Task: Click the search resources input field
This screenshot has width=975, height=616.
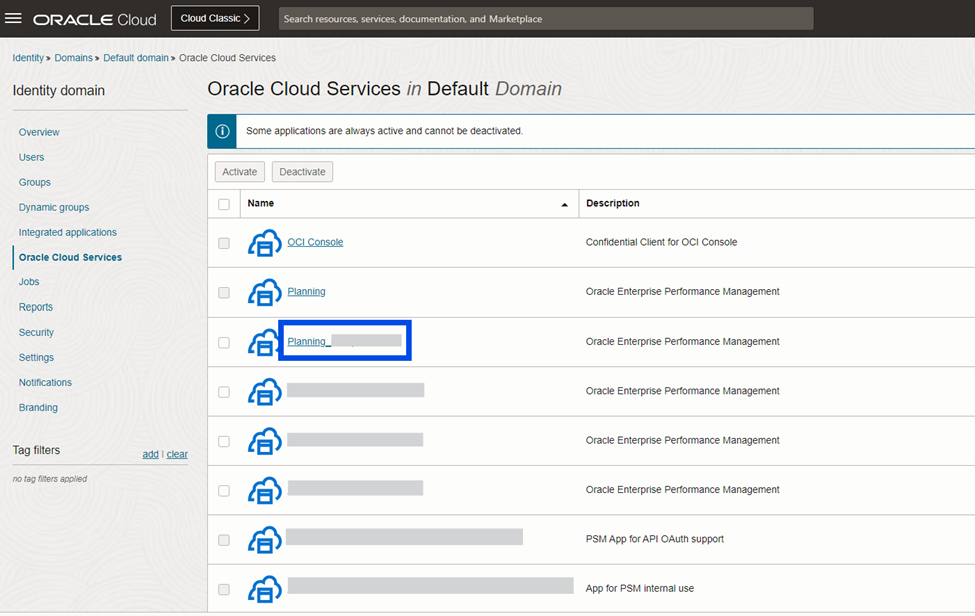Action: click(x=545, y=18)
